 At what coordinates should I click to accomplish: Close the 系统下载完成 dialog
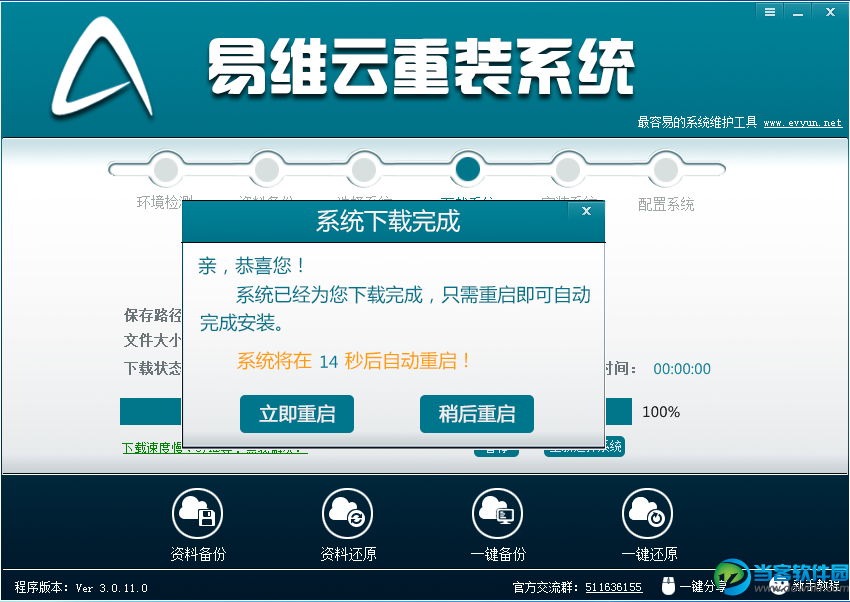coord(586,211)
